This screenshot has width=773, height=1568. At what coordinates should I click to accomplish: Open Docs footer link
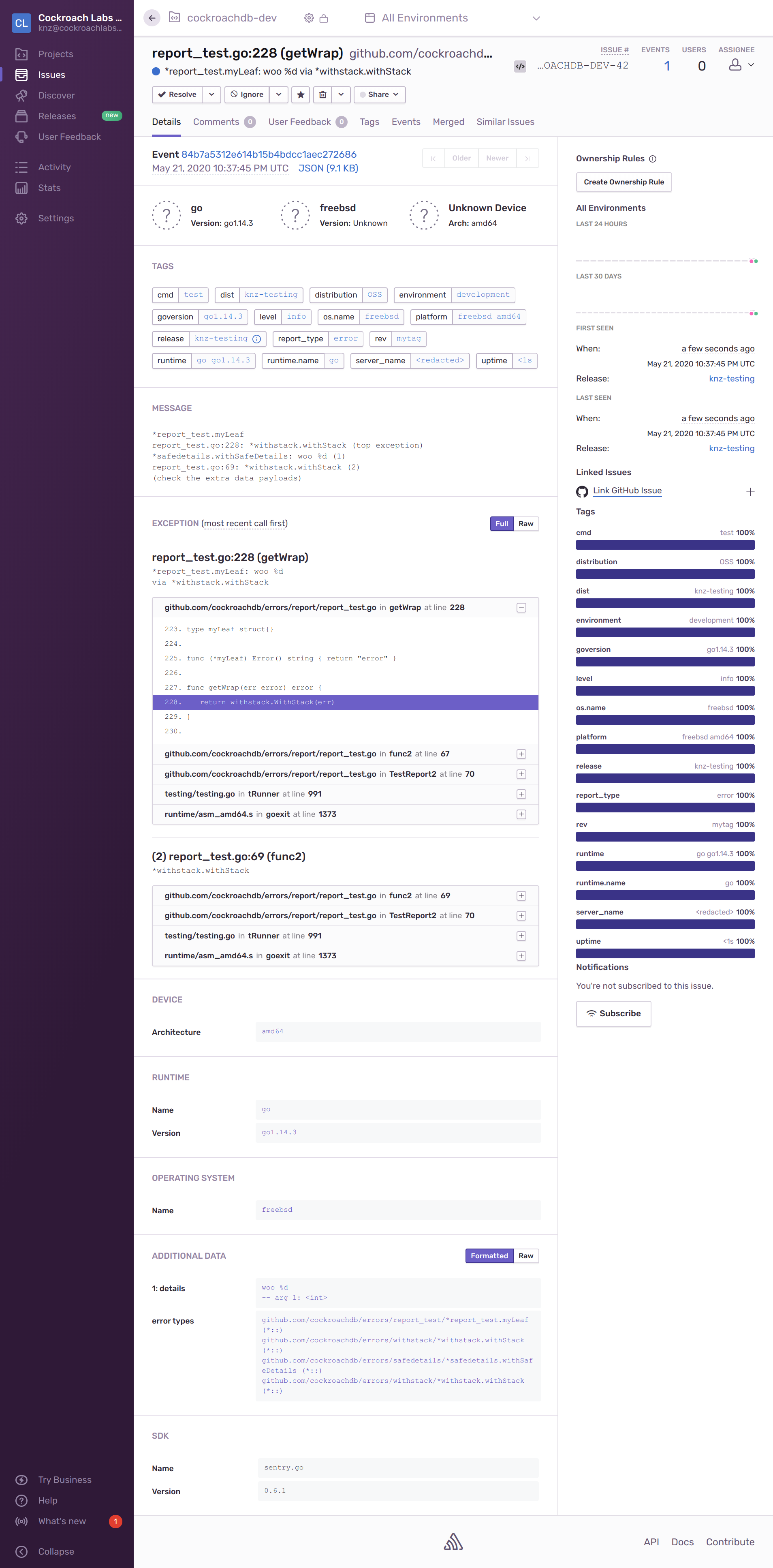pyautogui.click(x=682, y=1542)
